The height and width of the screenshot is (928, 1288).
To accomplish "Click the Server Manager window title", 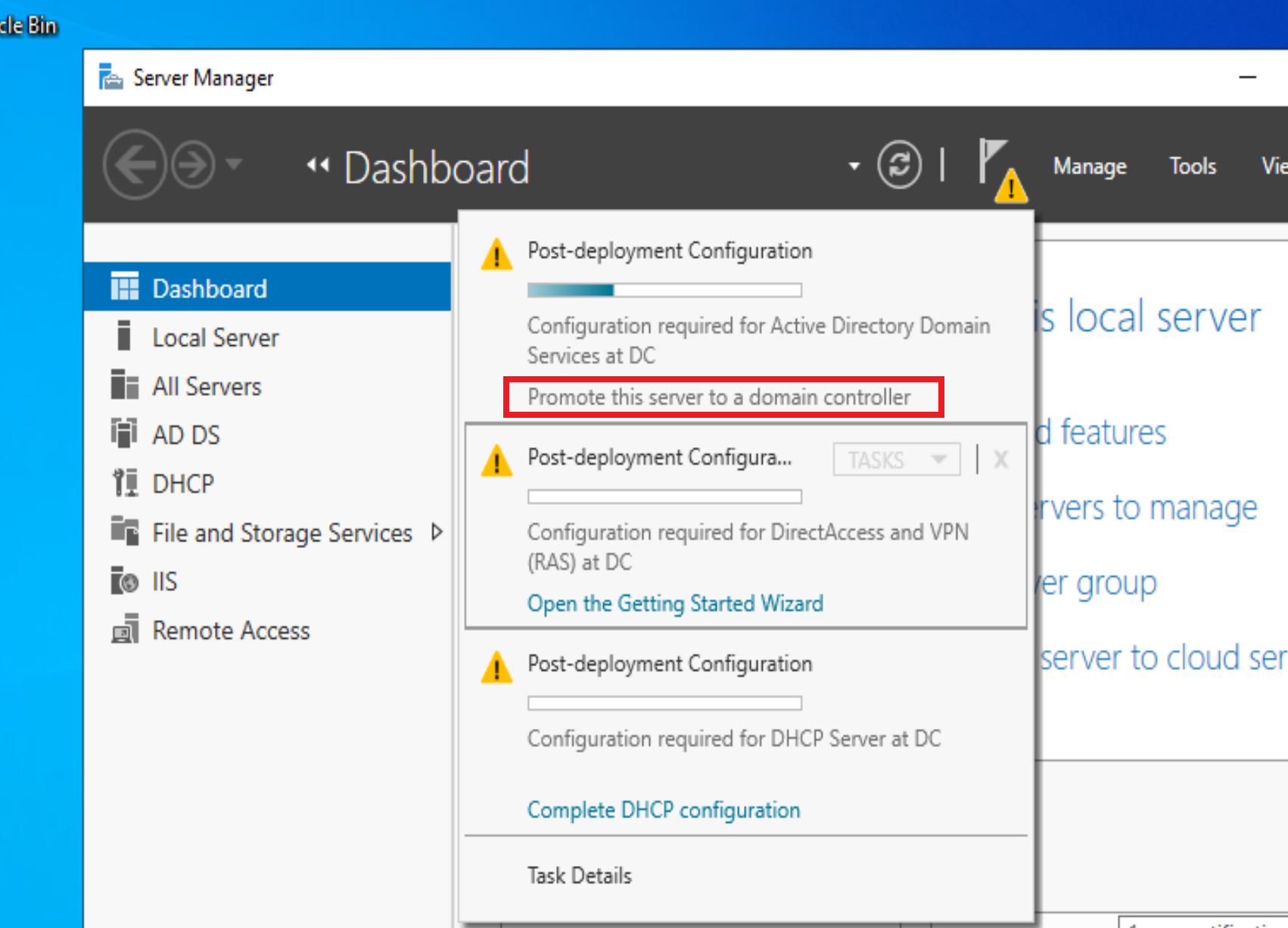I will [x=204, y=78].
